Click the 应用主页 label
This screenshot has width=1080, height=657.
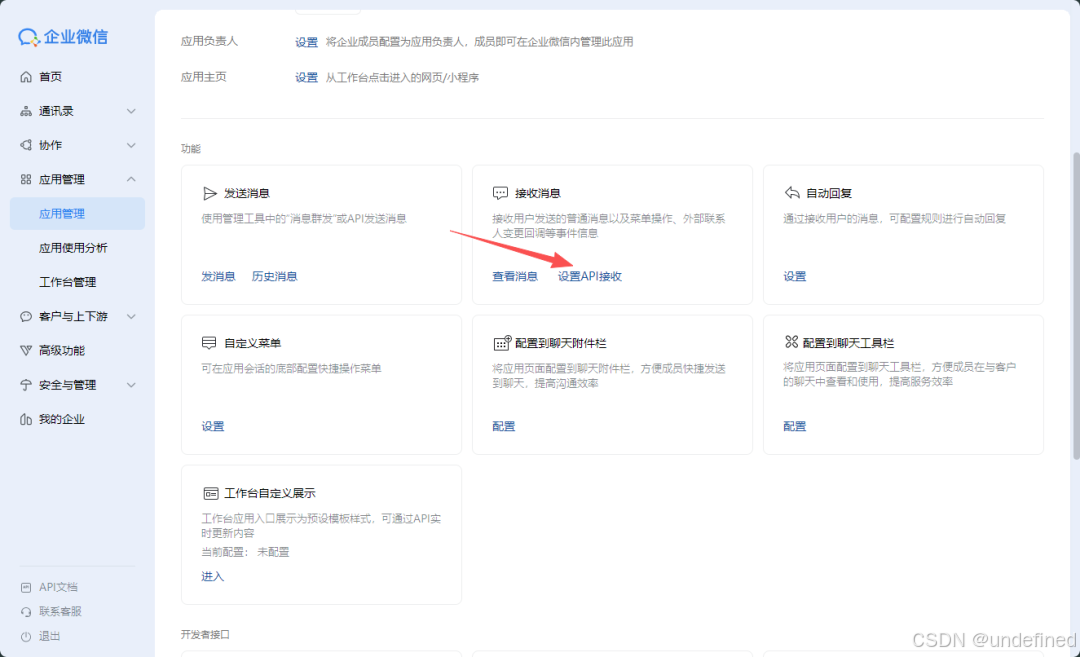point(204,77)
